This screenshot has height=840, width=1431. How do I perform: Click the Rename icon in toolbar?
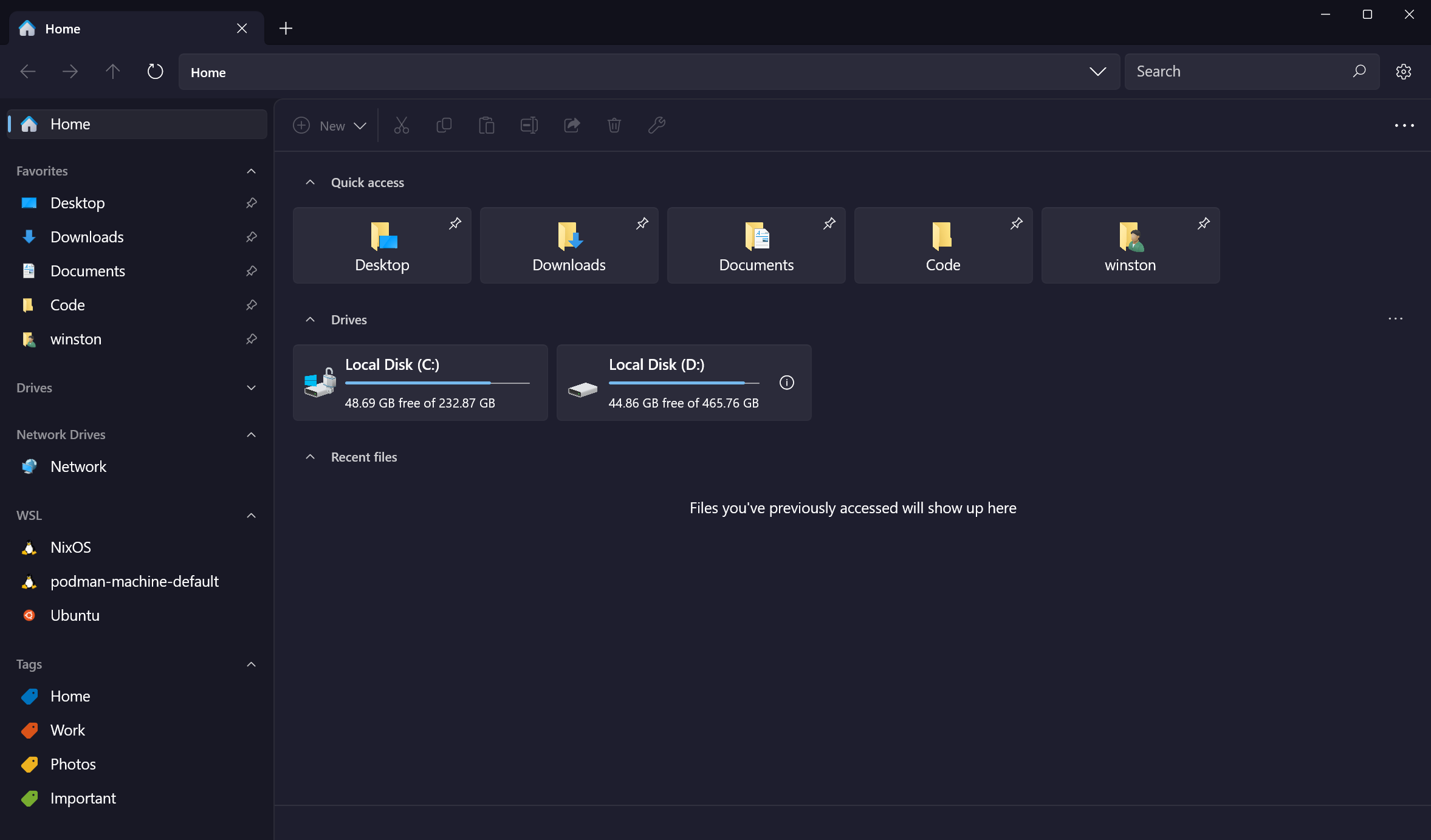point(529,125)
